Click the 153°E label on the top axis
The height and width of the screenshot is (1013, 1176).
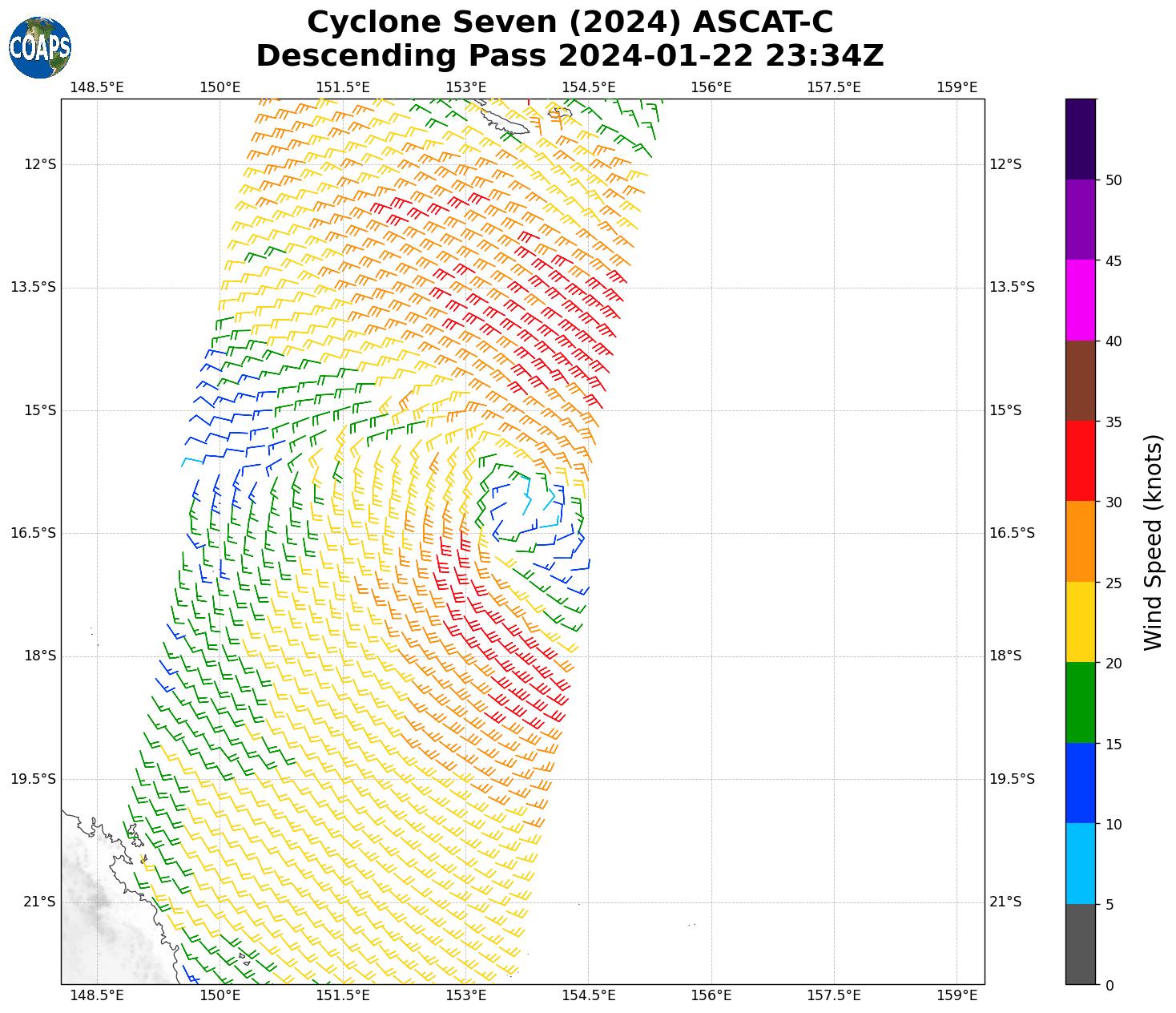pos(465,87)
